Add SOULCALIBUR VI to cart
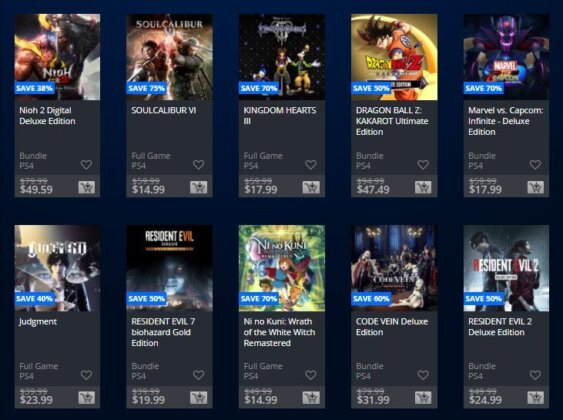The width and height of the screenshot is (563, 420). pyautogui.click(x=199, y=187)
